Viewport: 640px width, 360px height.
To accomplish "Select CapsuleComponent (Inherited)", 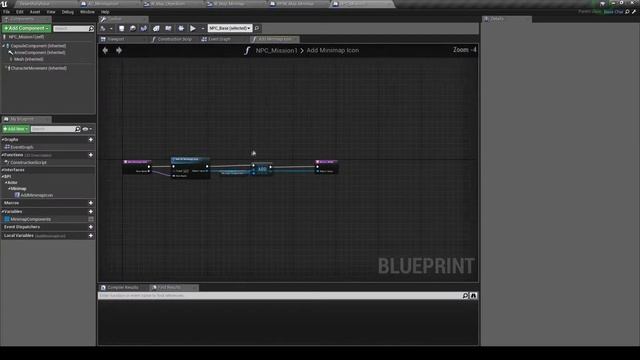I will [x=38, y=46].
